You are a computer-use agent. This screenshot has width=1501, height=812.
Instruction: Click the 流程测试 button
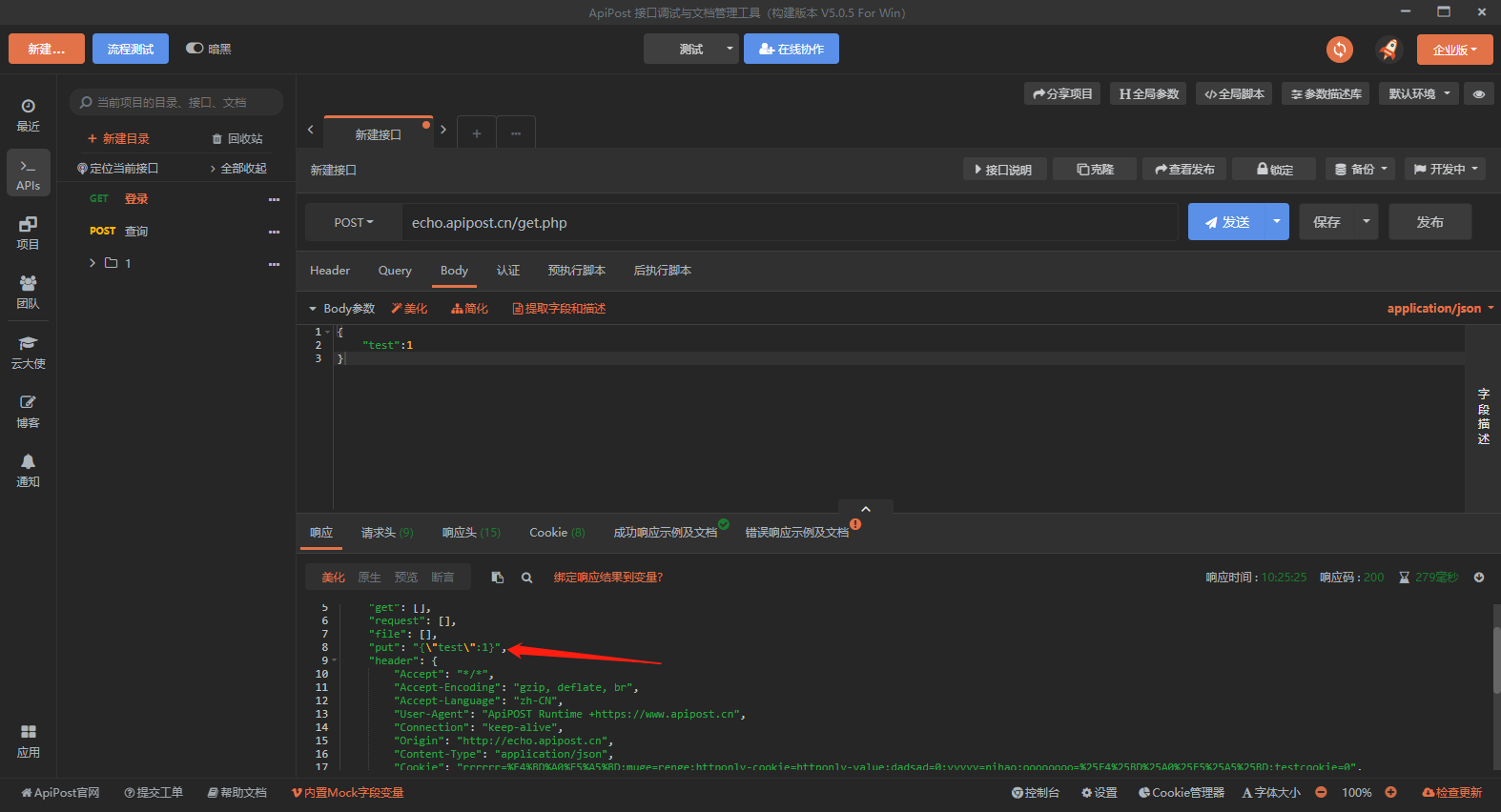(x=131, y=49)
